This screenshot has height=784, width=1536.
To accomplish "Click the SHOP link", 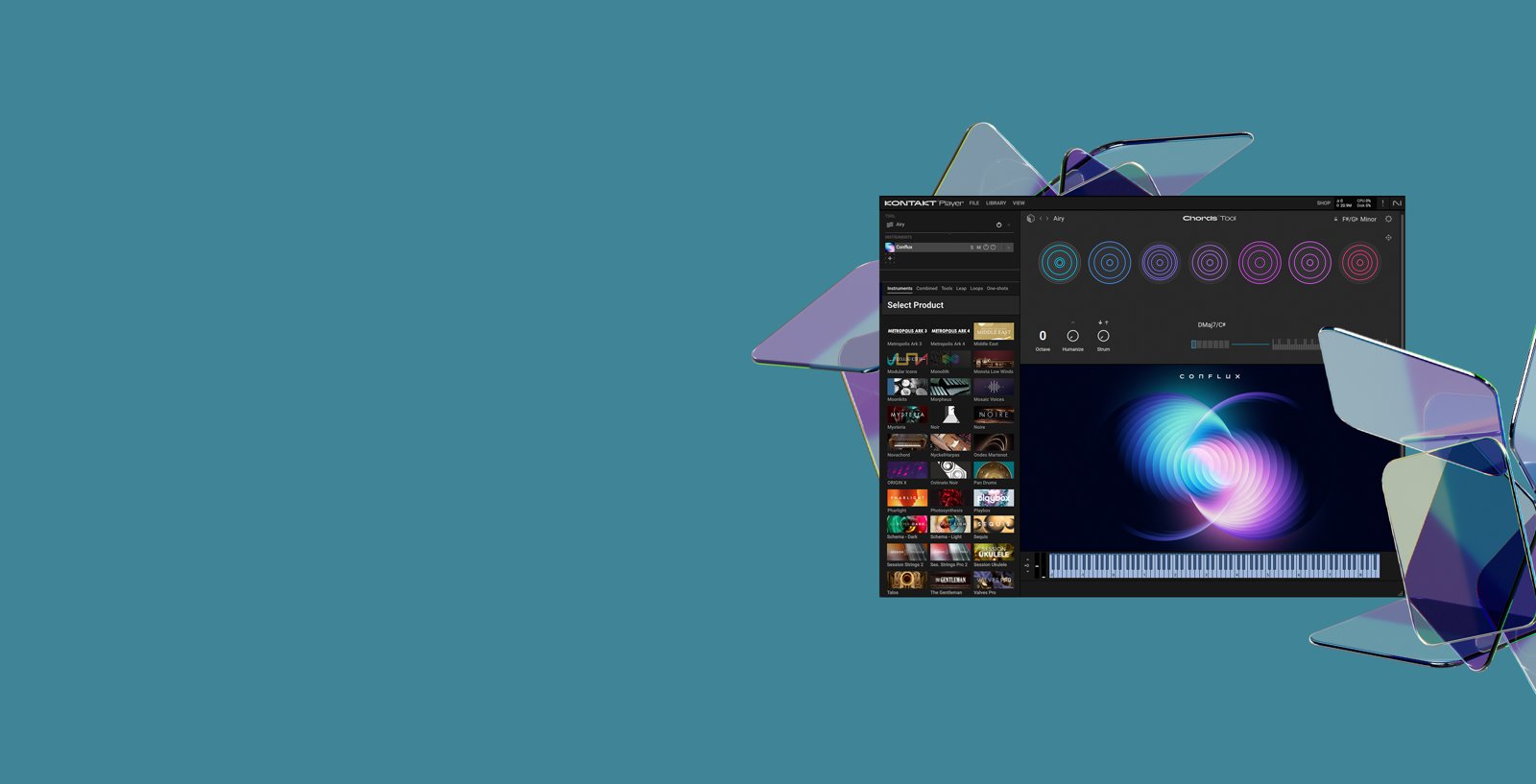I will coord(1323,203).
